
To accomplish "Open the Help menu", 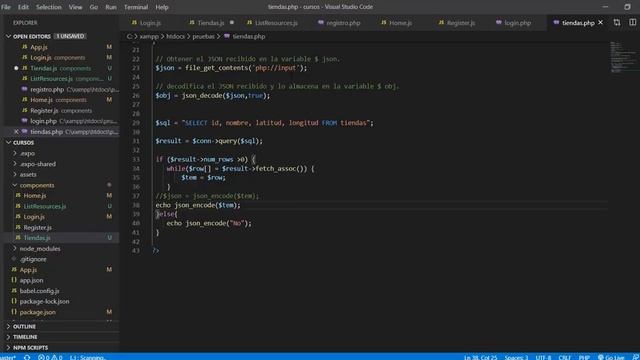I will click(162, 7).
